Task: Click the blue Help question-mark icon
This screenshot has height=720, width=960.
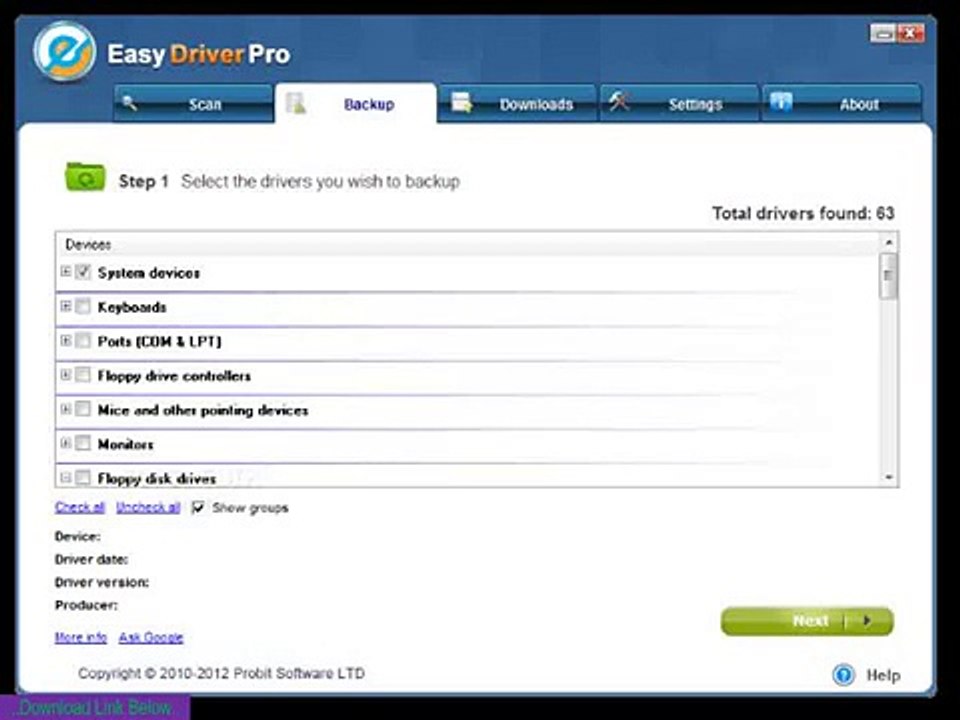Action: coord(844,675)
